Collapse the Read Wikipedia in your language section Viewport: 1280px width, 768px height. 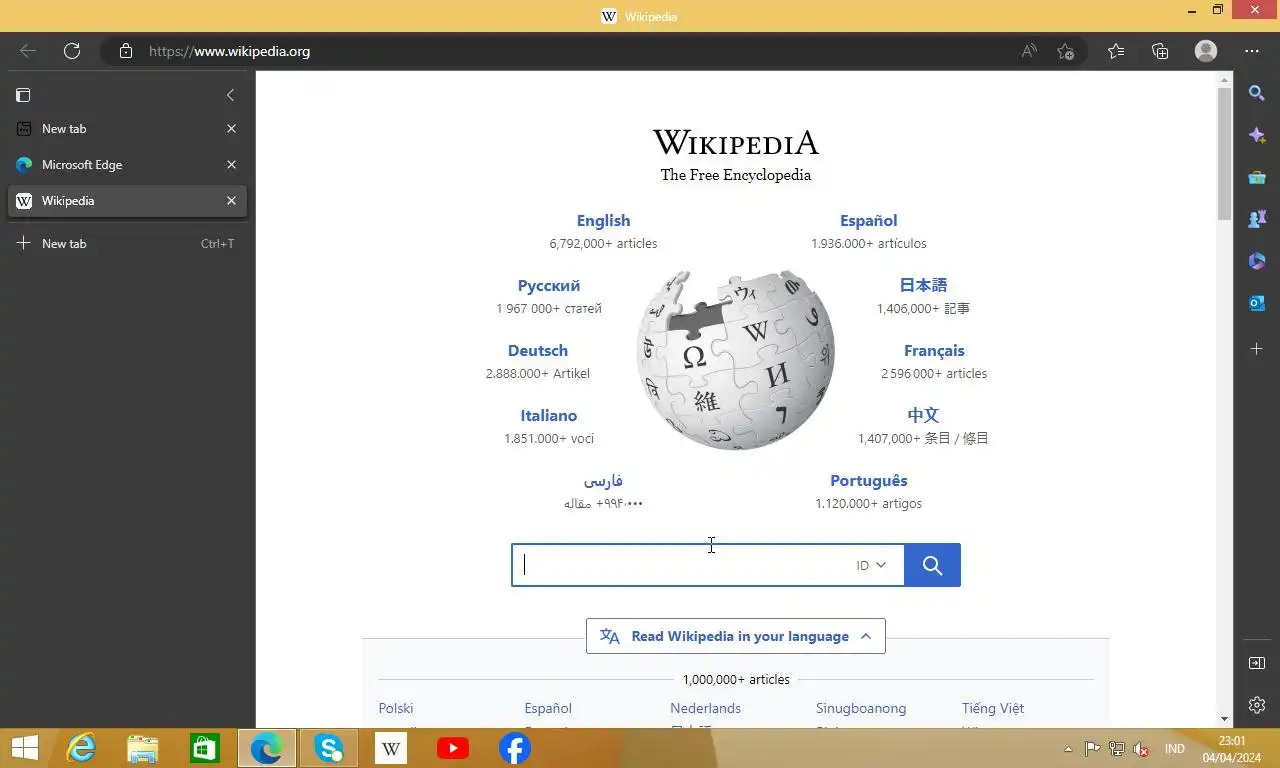tap(736, 636)
